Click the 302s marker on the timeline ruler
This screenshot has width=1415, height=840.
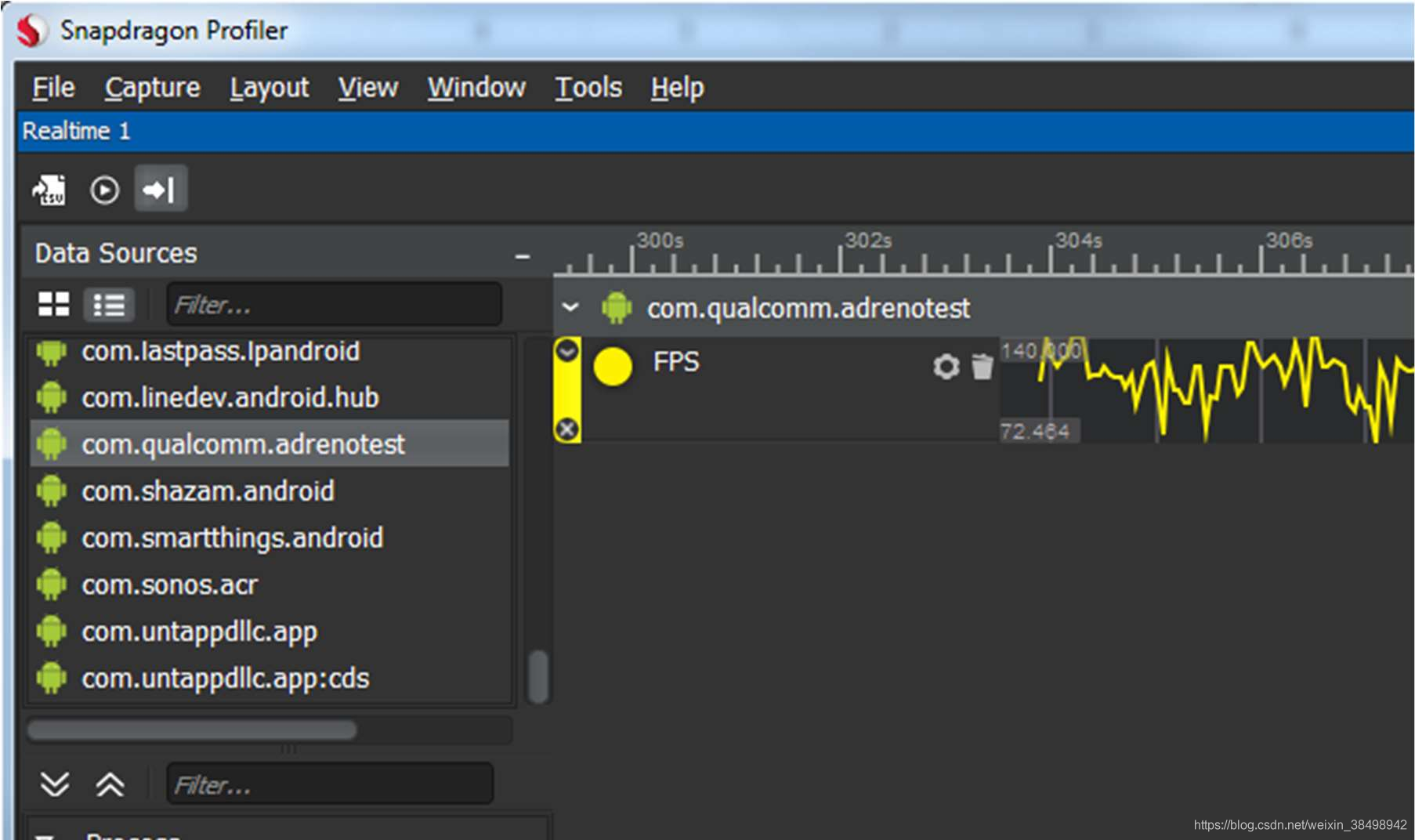click(868, 240)
